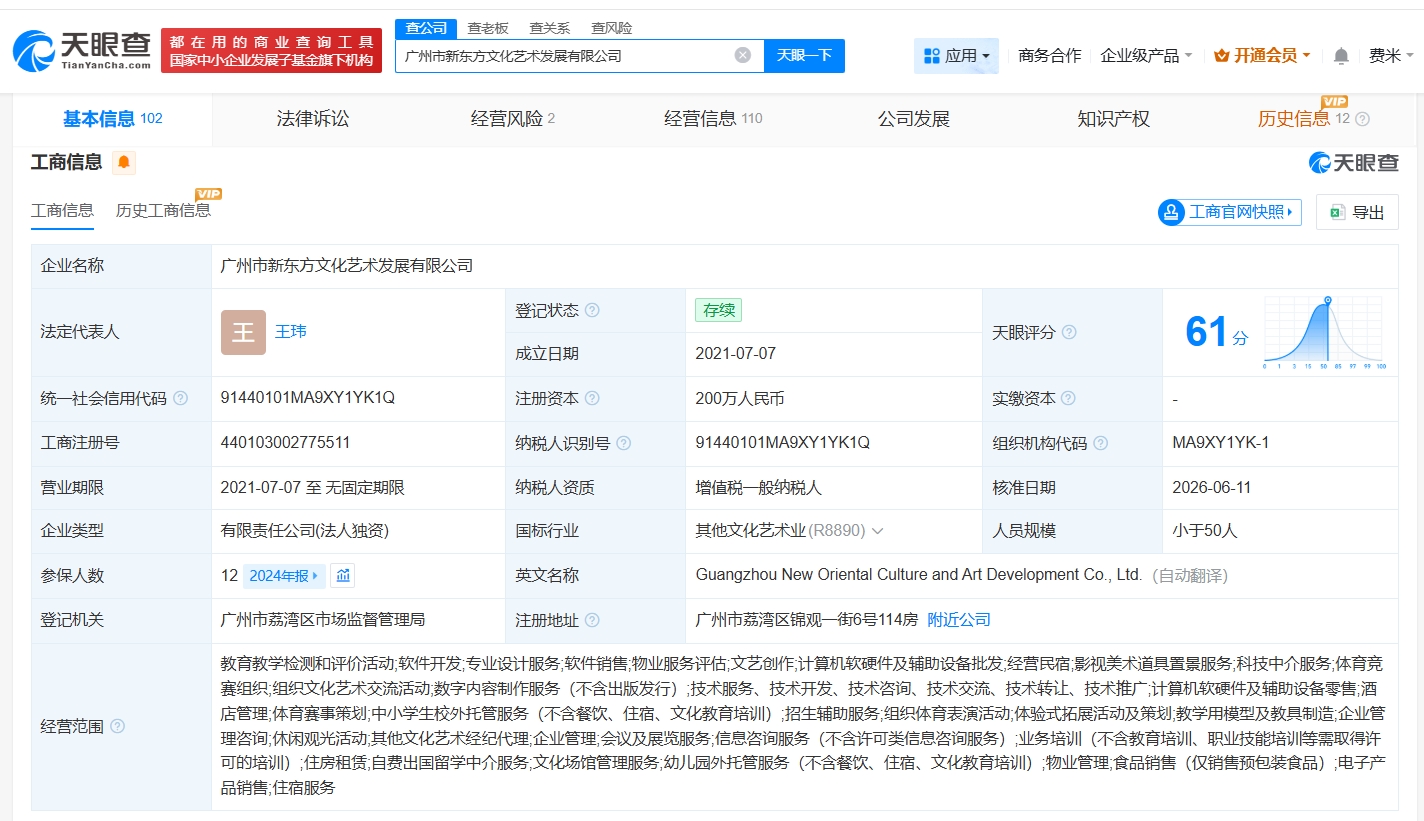Click help icon next to 注册资本

tap(592, 398)
